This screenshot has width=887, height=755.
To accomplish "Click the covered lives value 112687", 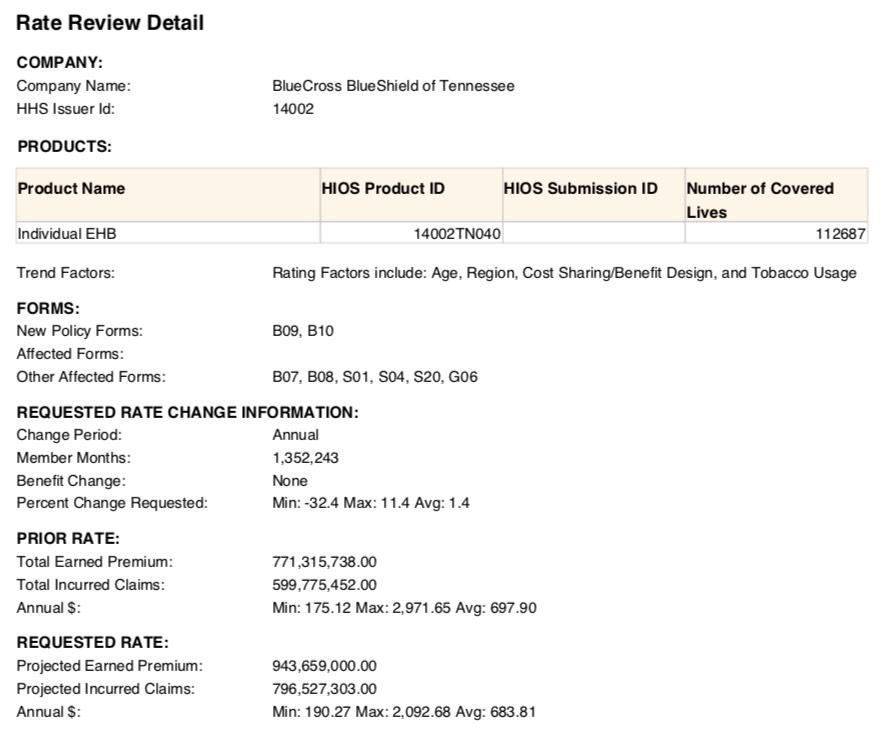I will click(840, 234).
